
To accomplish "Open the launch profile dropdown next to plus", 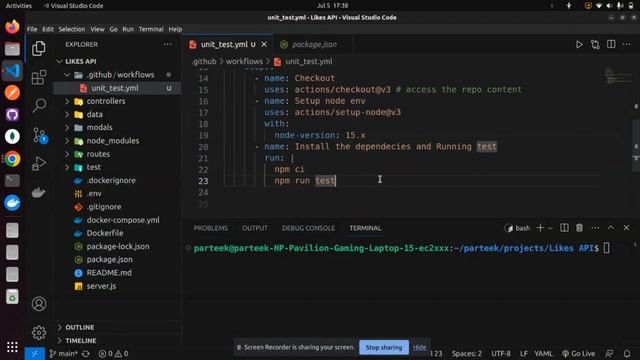I will 550,228.
